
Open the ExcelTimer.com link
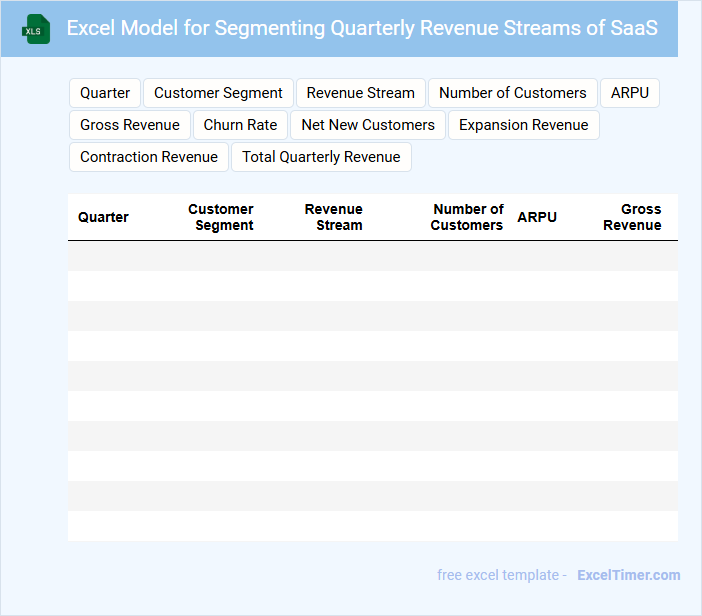628,575
